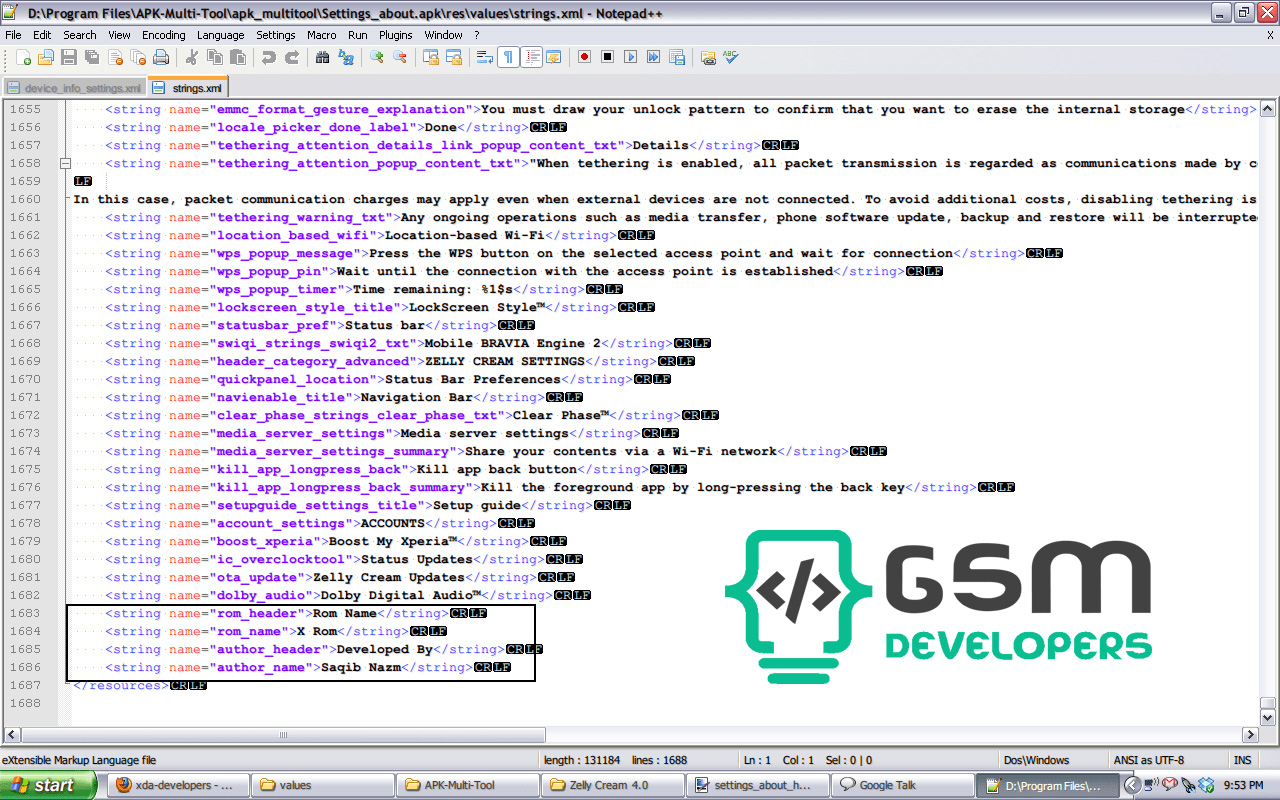Click Run macro multiple times icon
The image size is (1280, 800).
pyautogui.click(x=653, y=57)
